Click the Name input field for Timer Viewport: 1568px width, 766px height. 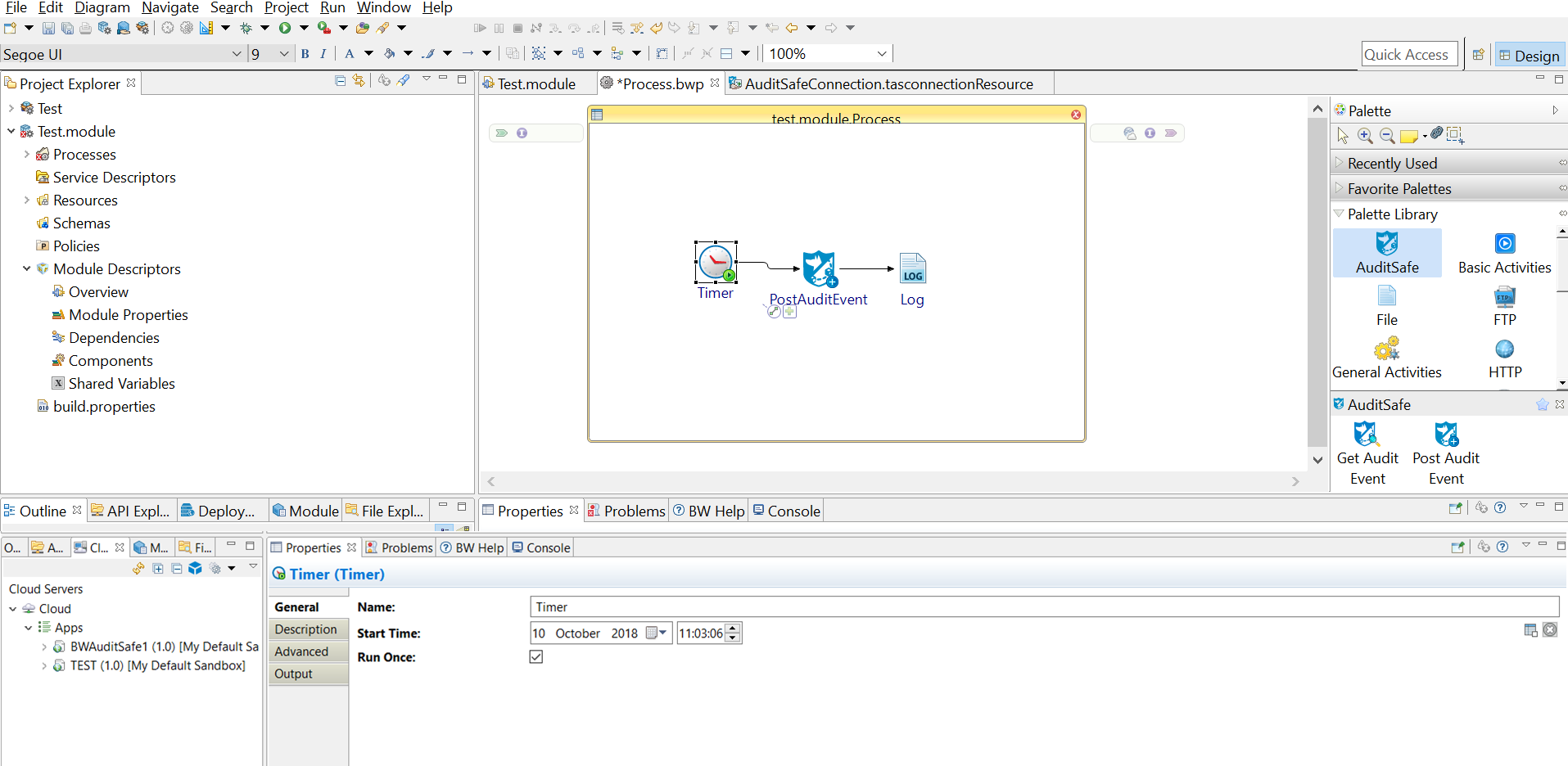pyautogui.click(x=1043, y=607)
